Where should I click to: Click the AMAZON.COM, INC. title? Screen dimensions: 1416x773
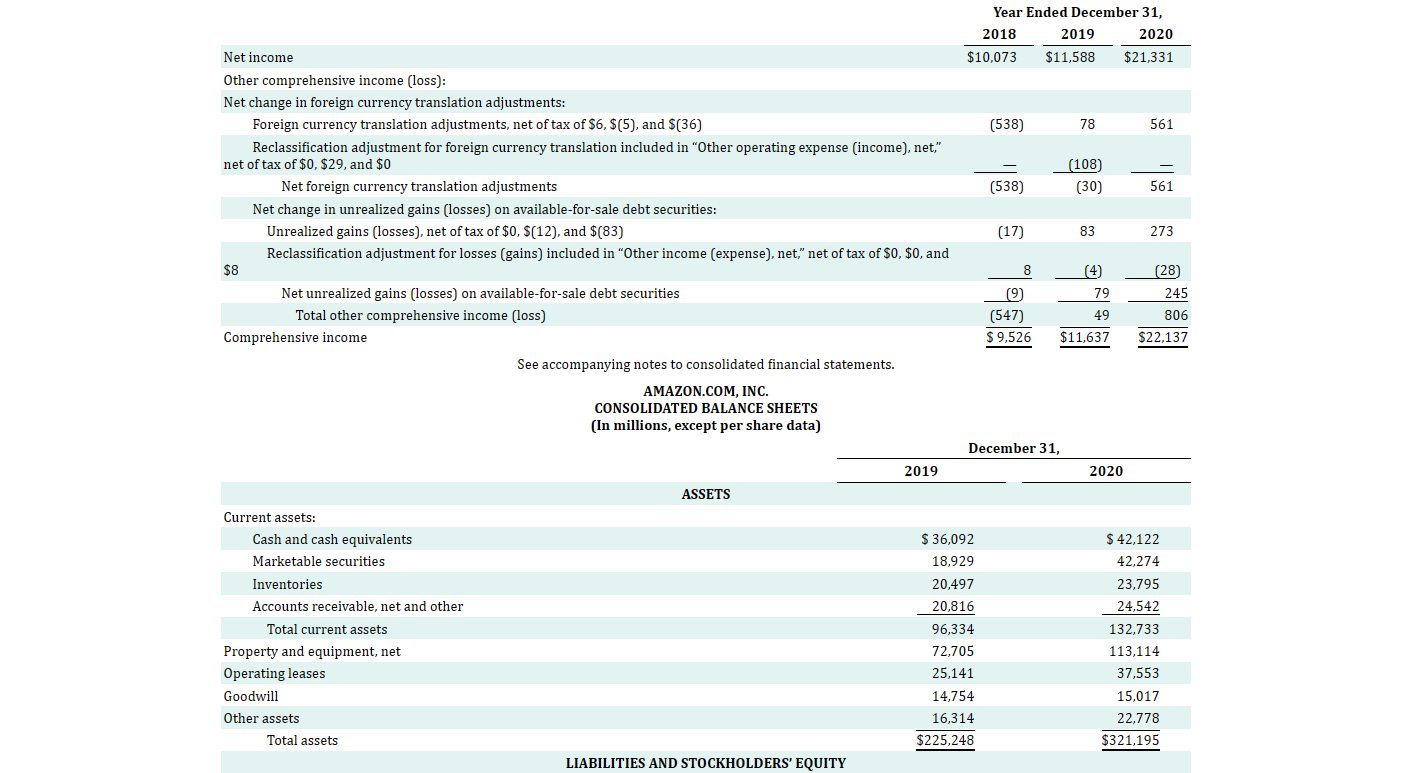pos(706,391)
